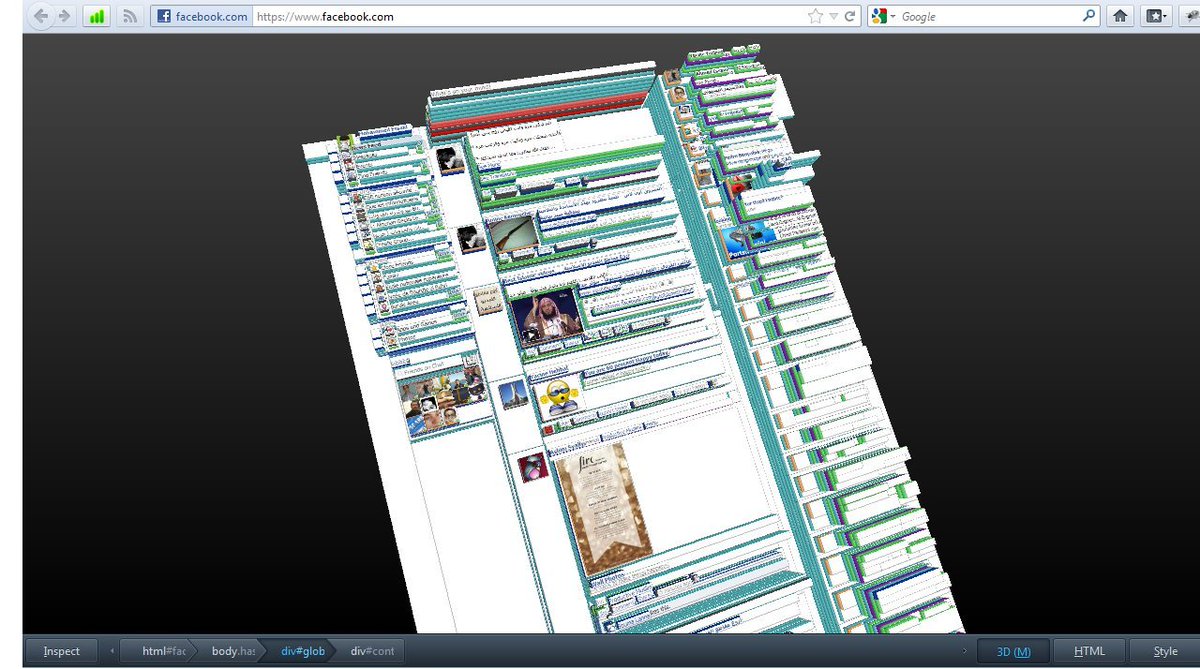The image size is (1200, 669).
Task: Click the bearded speaker video thumbnail
Action: click(x=546, y=316)
